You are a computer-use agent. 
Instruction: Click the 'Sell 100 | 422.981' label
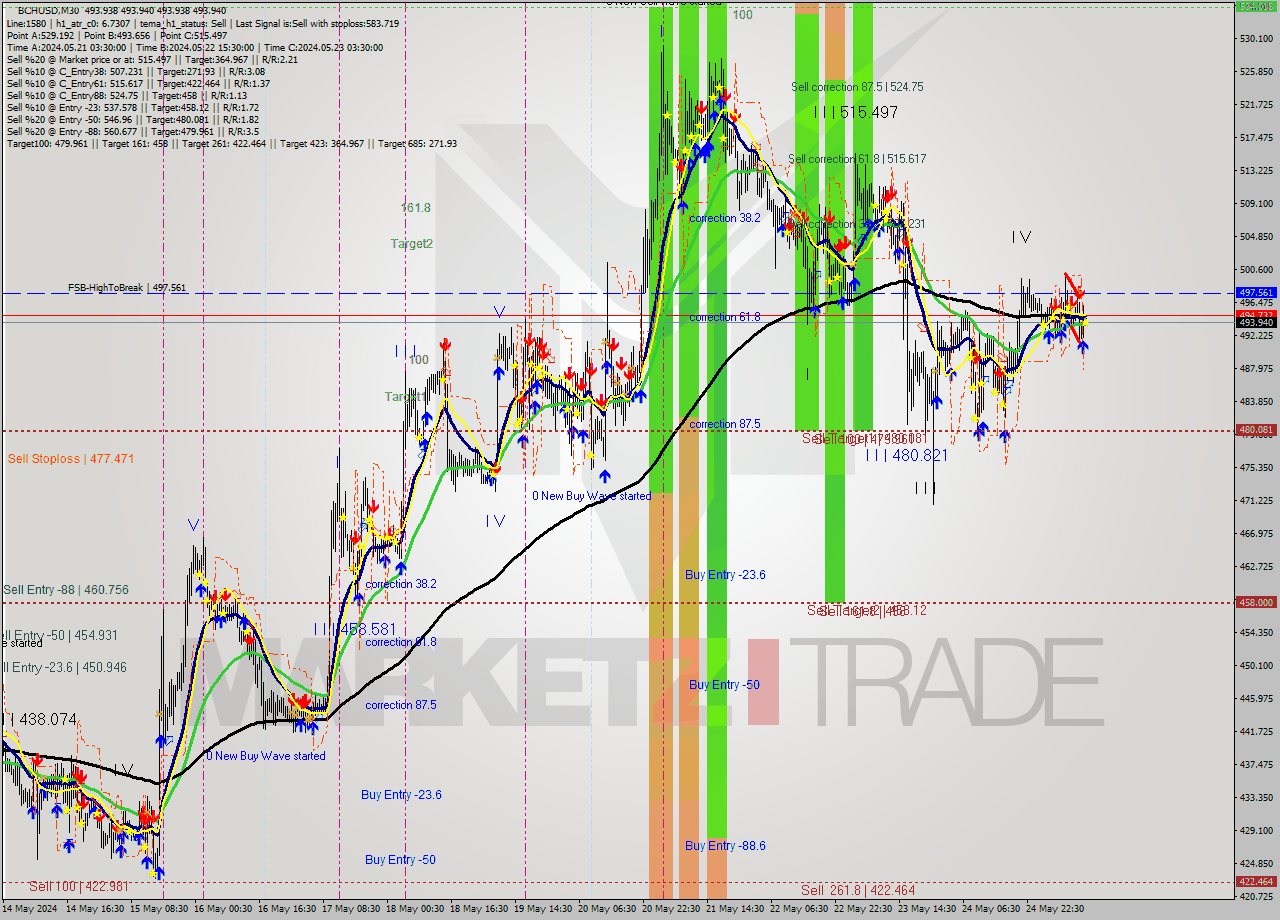[x=79, y=886]
